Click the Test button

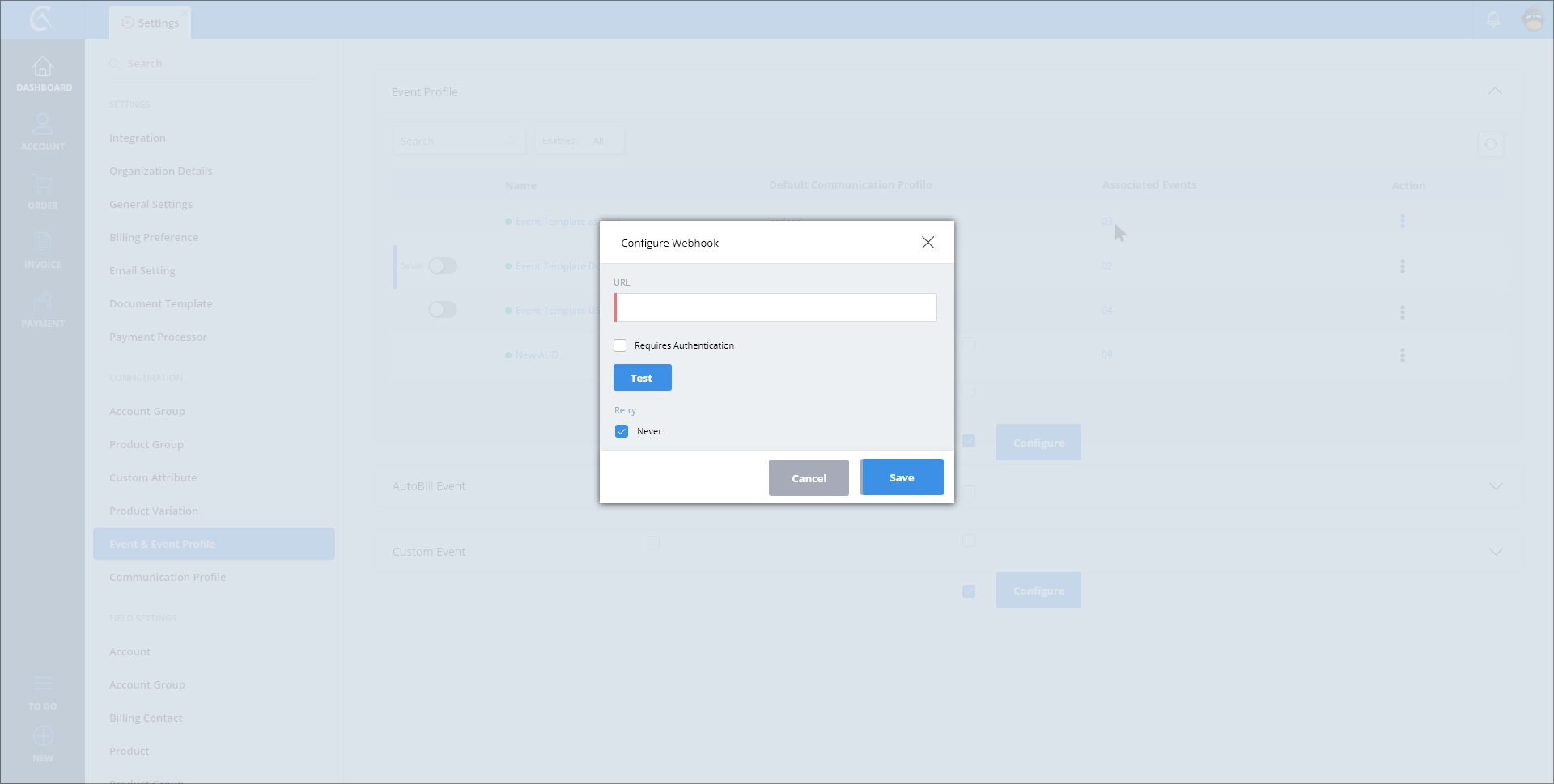pos(642,378)
